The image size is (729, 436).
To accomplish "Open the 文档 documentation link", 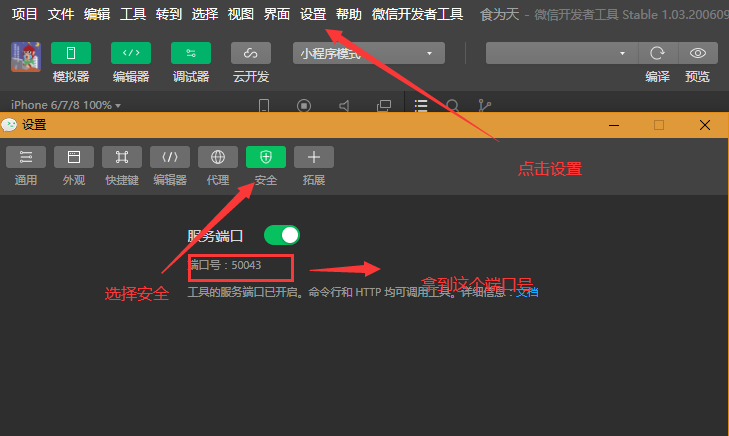I will [527, 292].
